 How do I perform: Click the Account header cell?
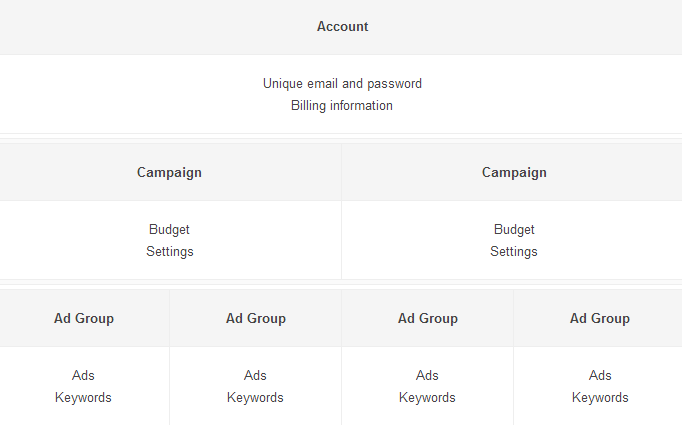tap(342, 27)
